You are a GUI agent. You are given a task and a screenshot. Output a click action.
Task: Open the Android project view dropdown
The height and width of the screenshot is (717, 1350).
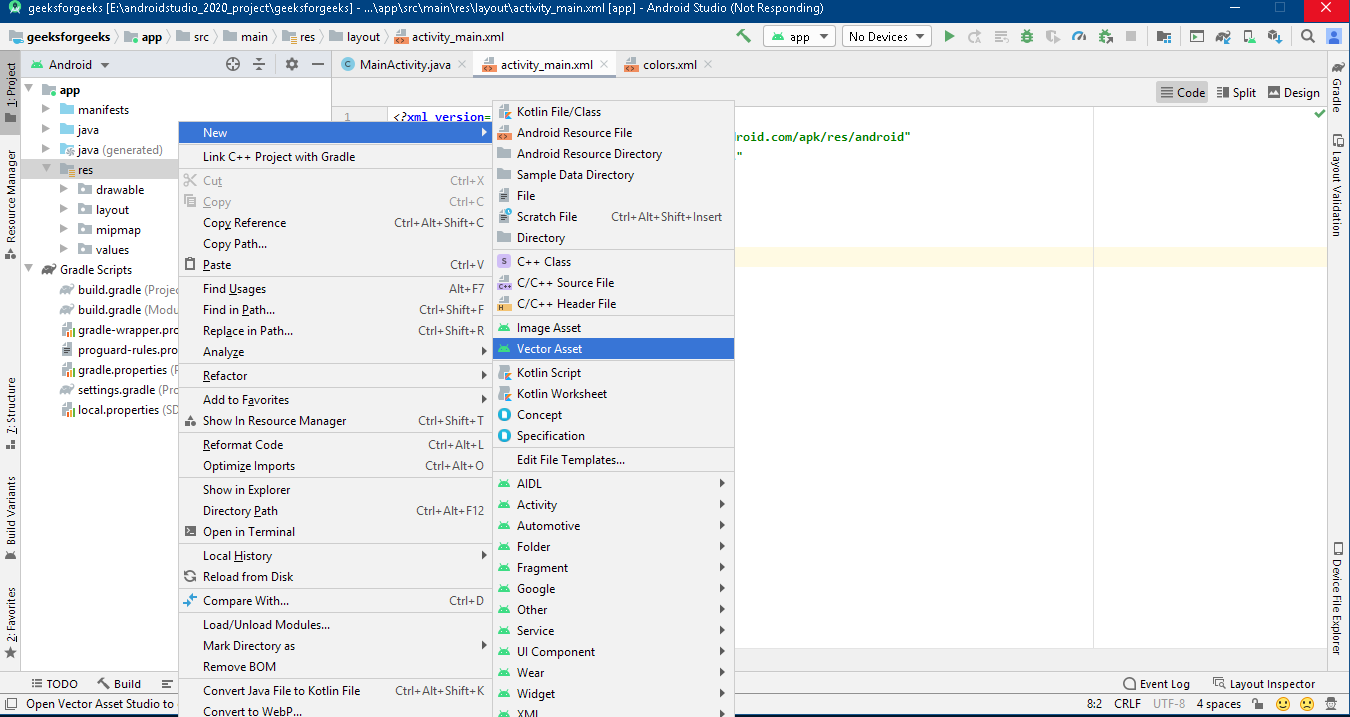point(70,64)
